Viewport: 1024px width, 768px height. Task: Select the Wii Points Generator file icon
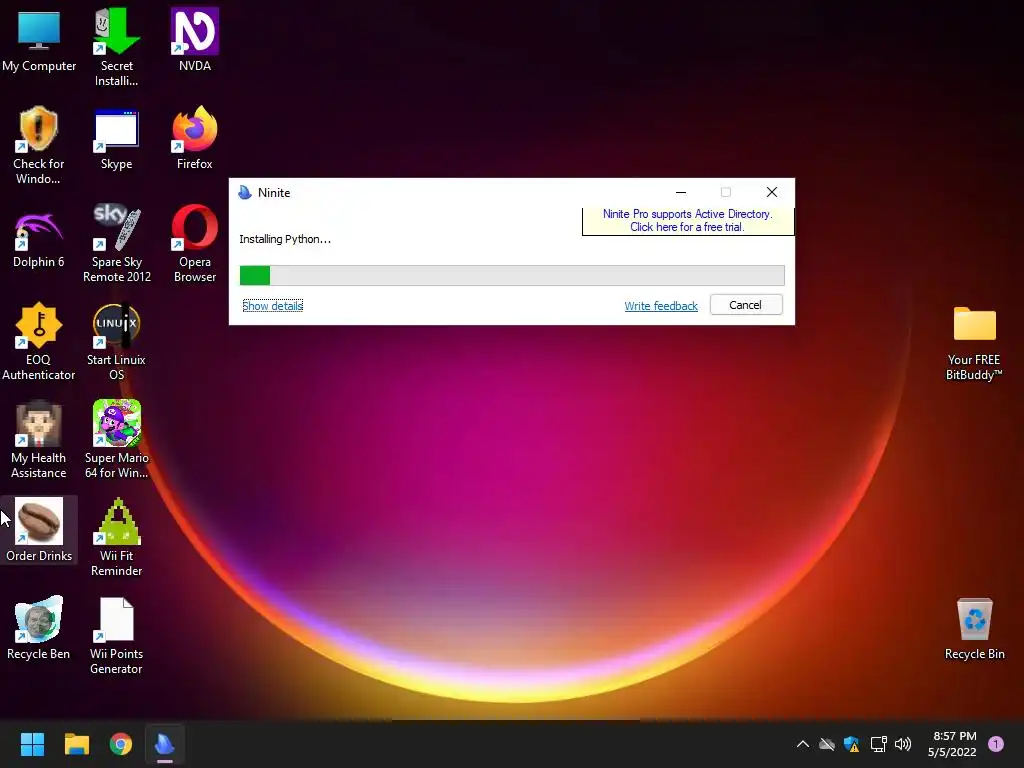click(x=116, y=635)
